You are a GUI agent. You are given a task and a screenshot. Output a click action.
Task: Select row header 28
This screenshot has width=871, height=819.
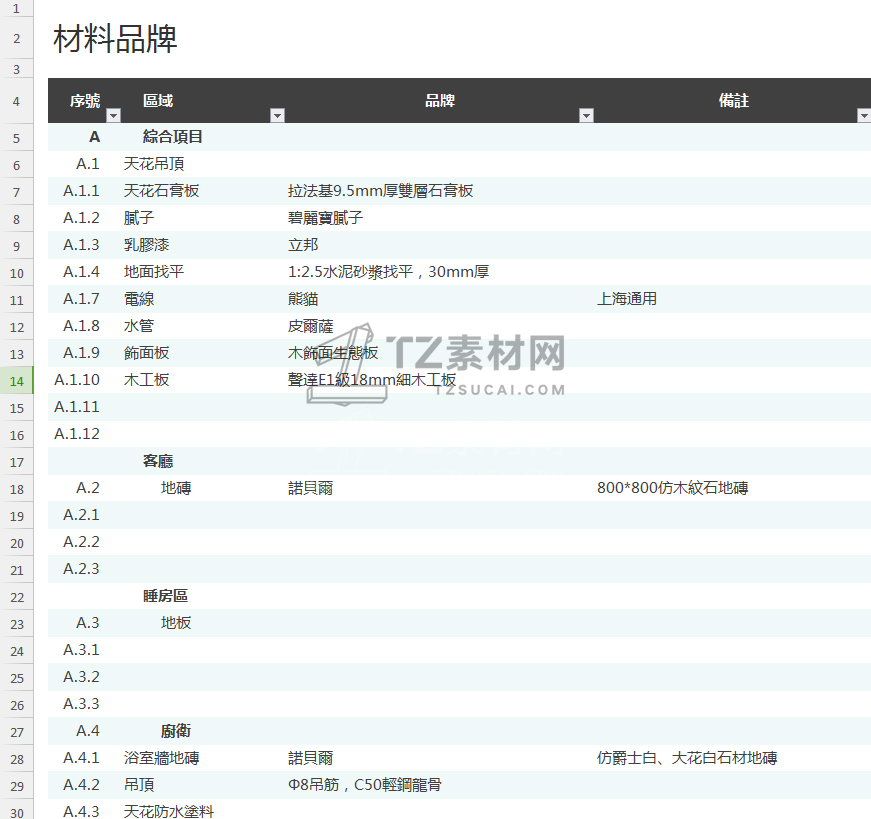[x=17, y=759]
